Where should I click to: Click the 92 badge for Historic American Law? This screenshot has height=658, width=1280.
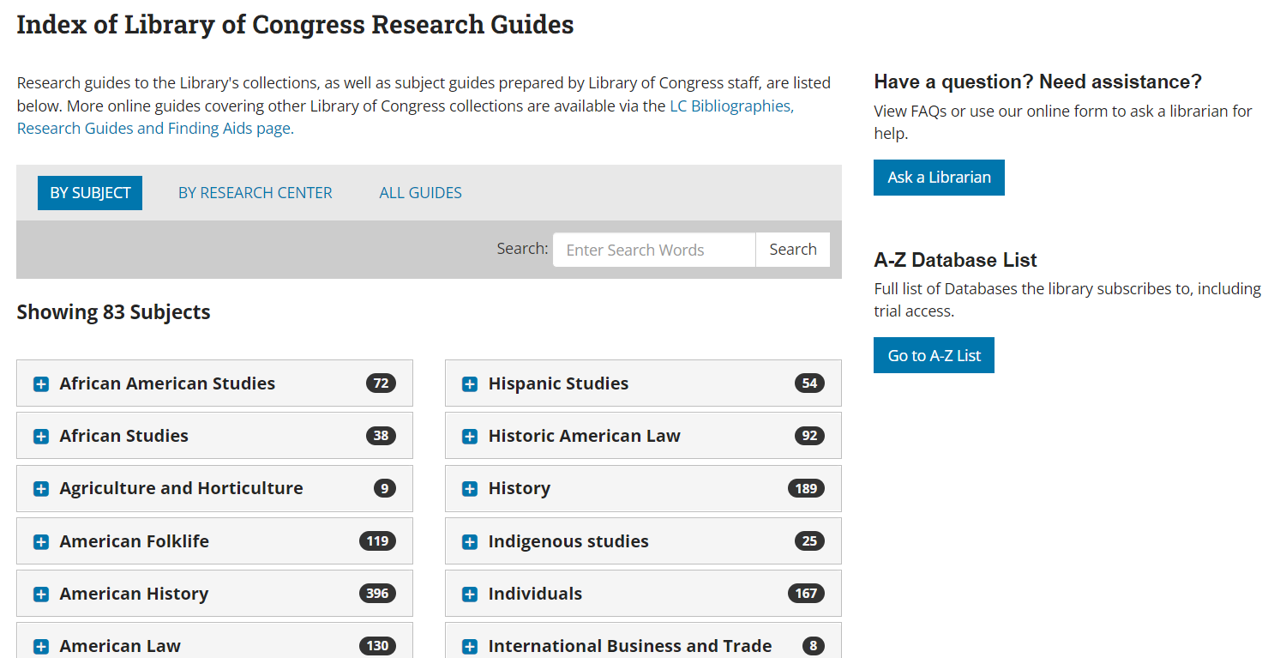pos(810,436)
